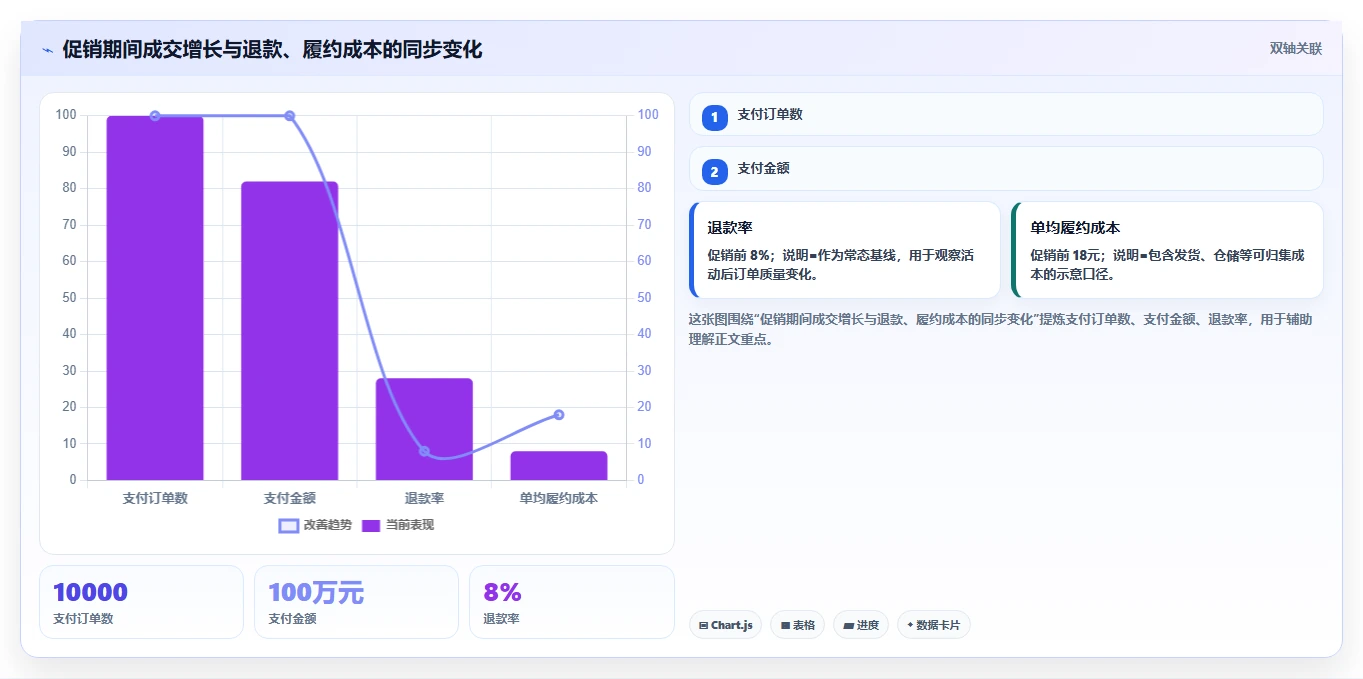1363x679 pixels.
Task: Click the summary paragraph starting 这张图围绕
Action: pyautogui.click(x=1000, y=329)
